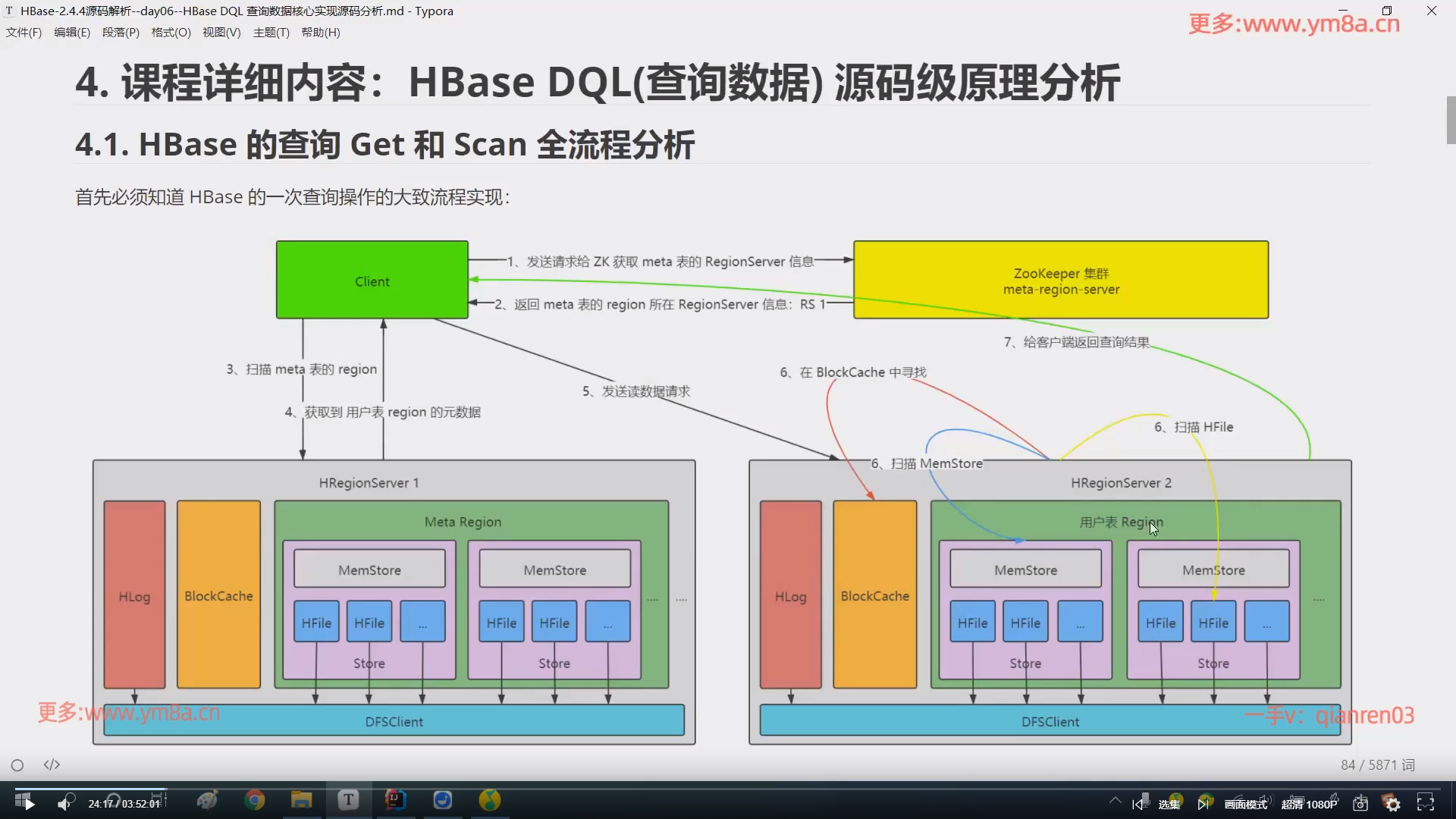Toggle Typora sidebar circle icon

coord(17,765)
